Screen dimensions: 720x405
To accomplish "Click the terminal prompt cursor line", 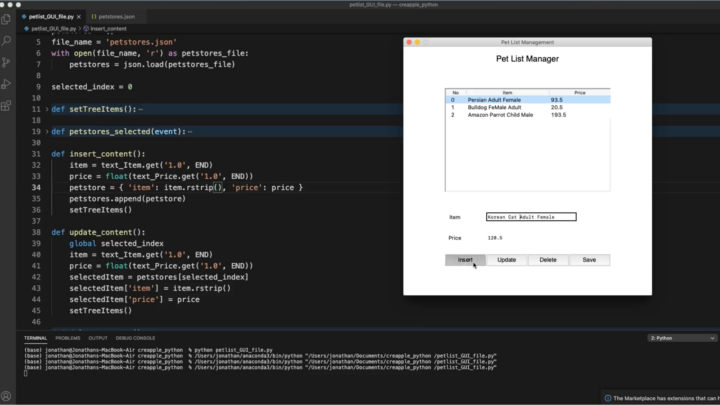I will [26, 373].
